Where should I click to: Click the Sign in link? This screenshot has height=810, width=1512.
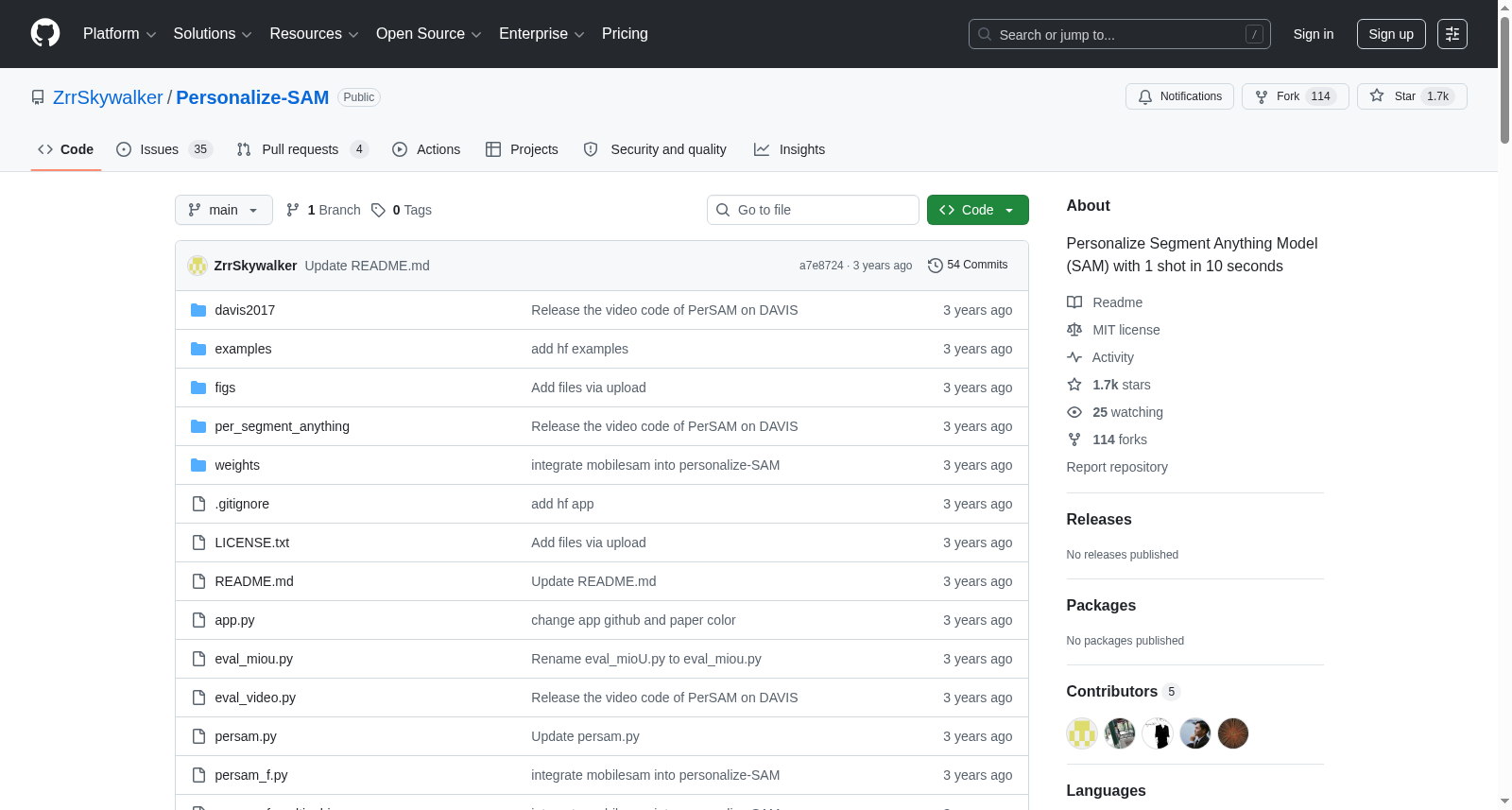[x=1314, y=34]
